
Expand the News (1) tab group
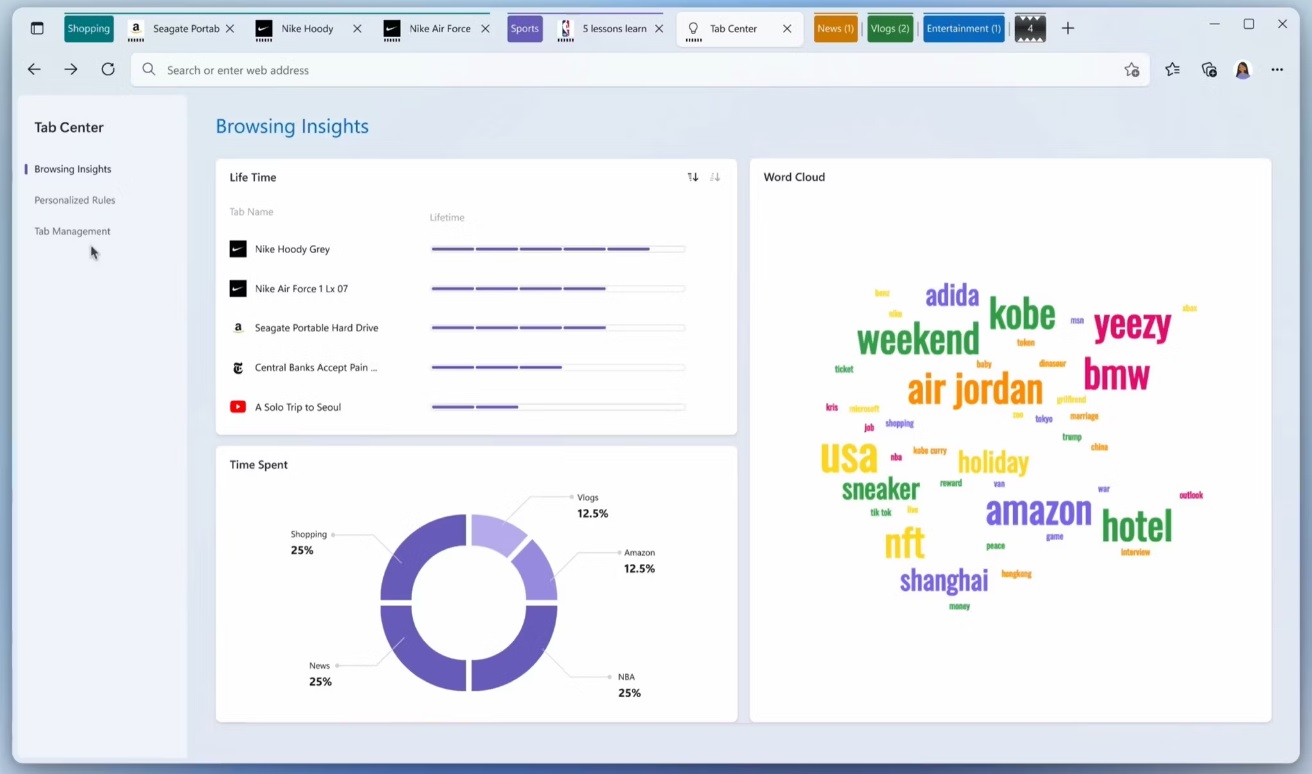[x=835, y=29]
